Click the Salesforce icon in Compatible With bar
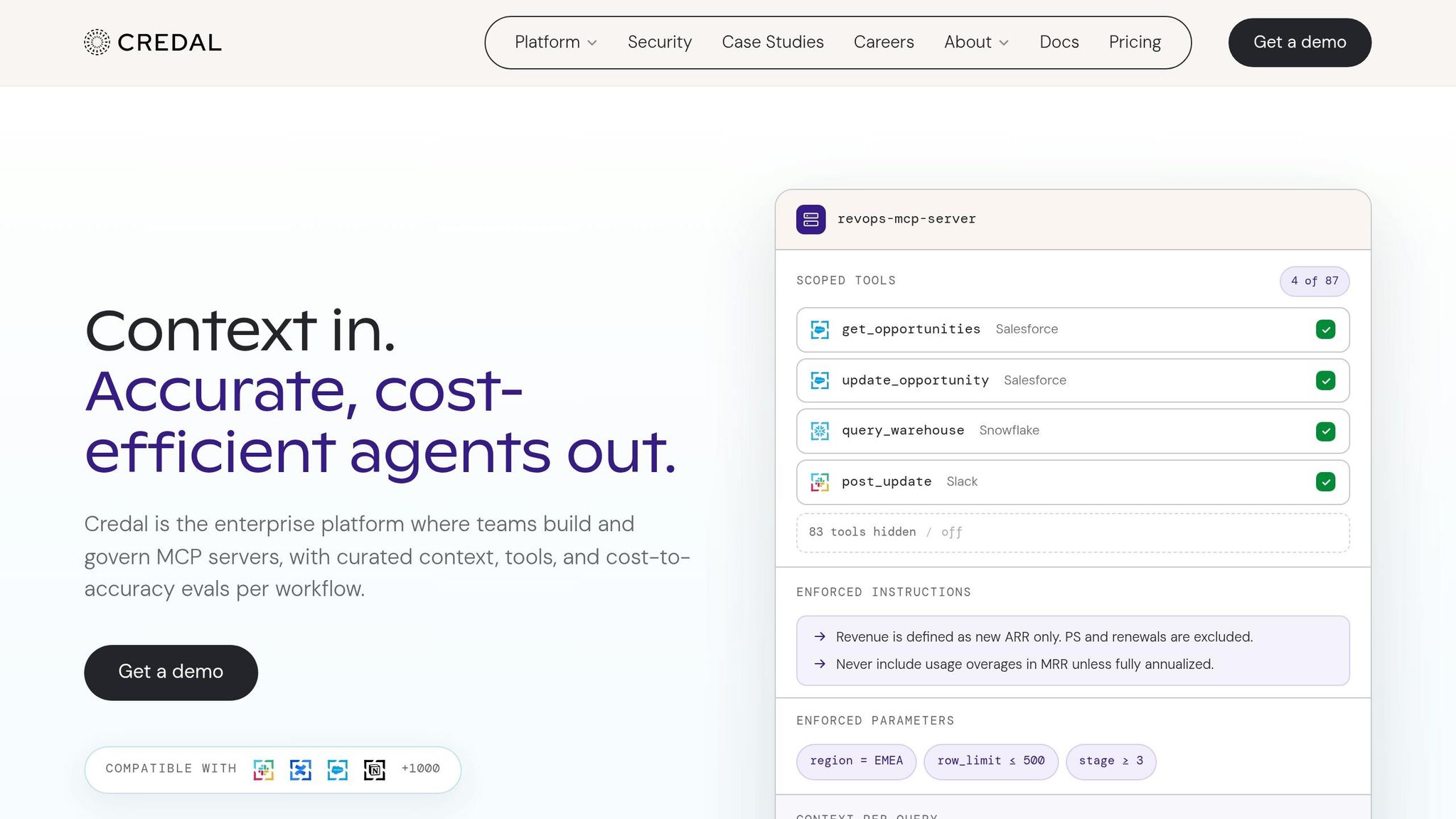This screenshot has width=1456, height=819. tap(338, 769)
